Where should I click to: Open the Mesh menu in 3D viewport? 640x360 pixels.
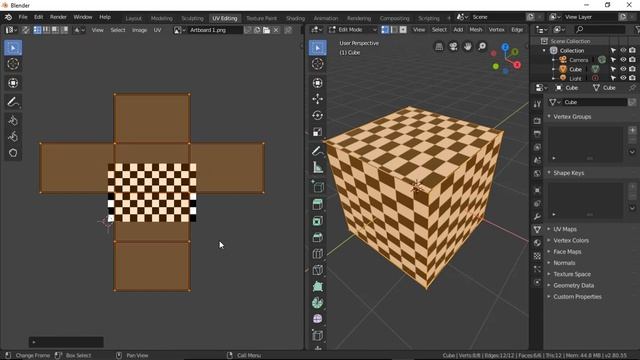pyautogui.click(x=476, y=30)
